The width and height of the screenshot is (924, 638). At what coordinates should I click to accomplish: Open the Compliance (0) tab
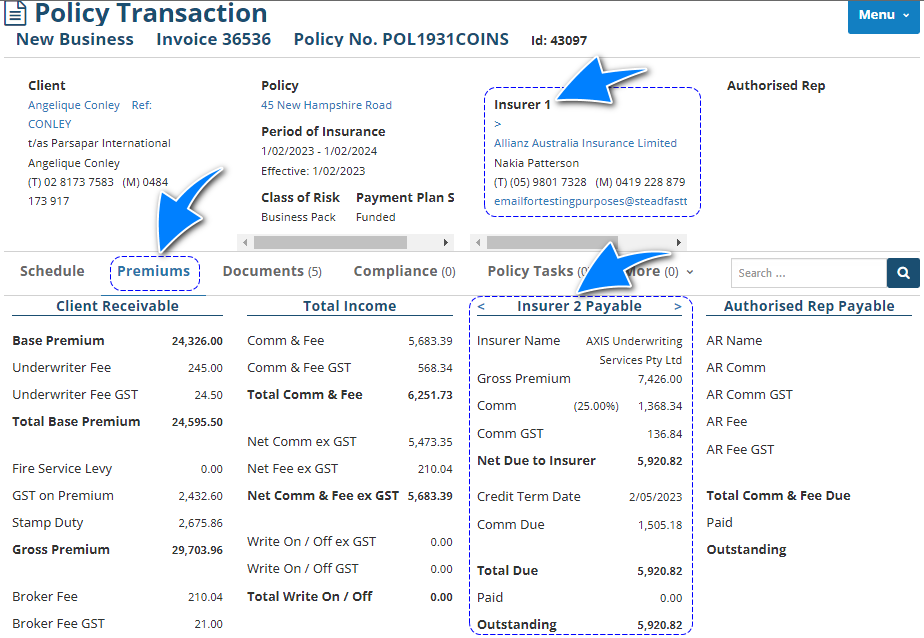click(x=404, y=271)
